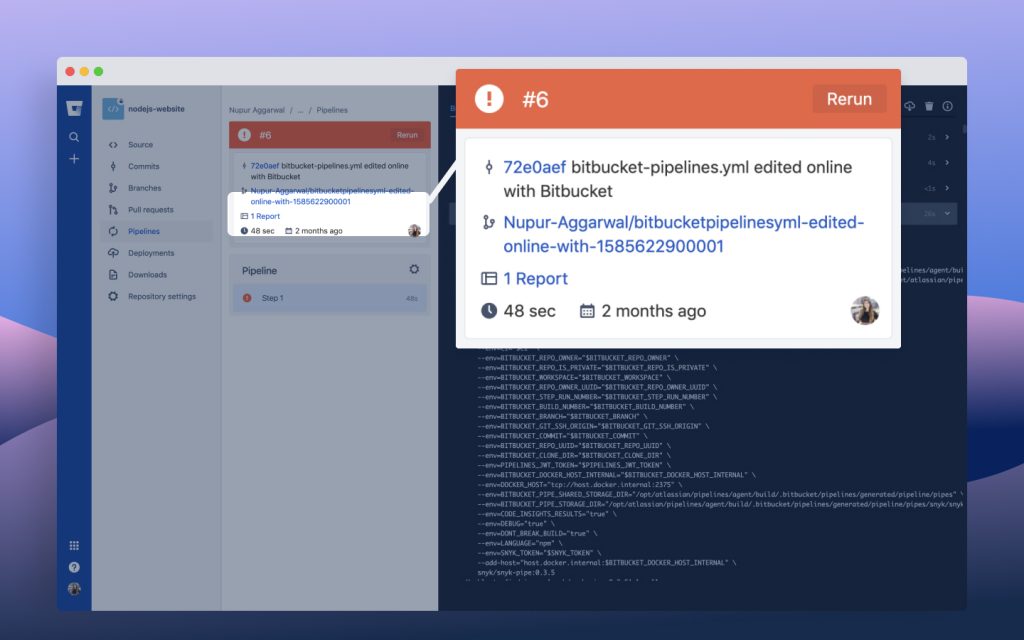Open commit 72e0aef in the small pipeline card
The height and width of the screenshot is (640, 1024).
264,166
